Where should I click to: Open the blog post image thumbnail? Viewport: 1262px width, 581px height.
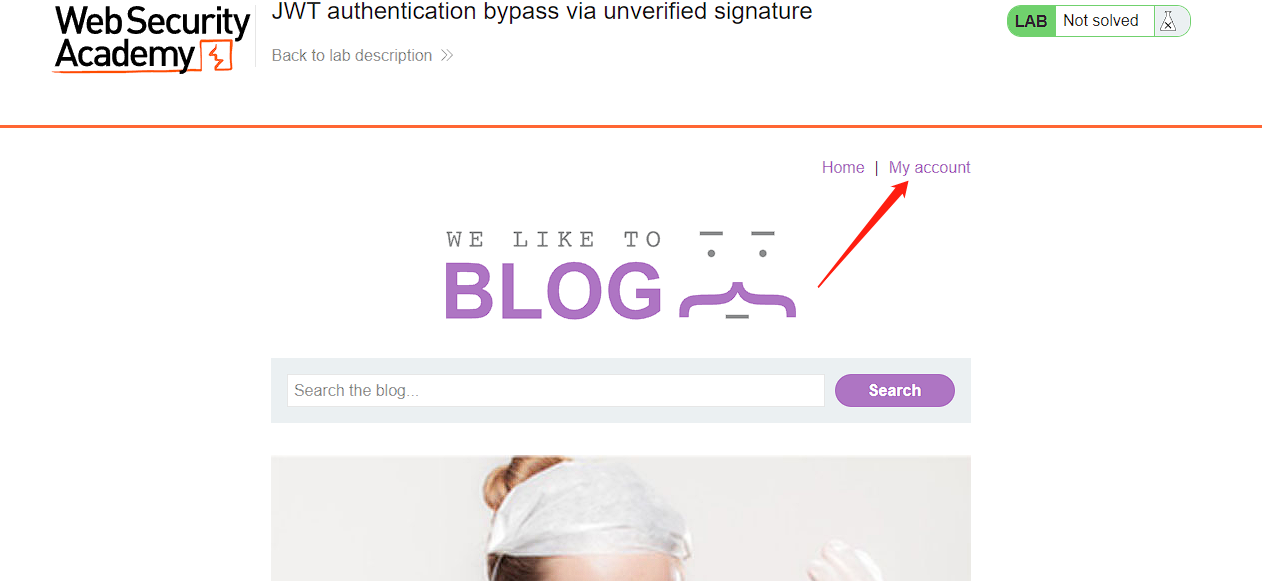[x=621, y=518]
